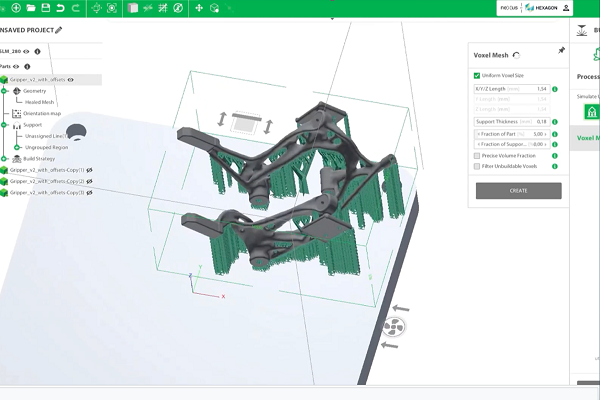Click info icon beside Fraction of Support
This screenshot has height=400, width=600.
[x=555, y=144]
